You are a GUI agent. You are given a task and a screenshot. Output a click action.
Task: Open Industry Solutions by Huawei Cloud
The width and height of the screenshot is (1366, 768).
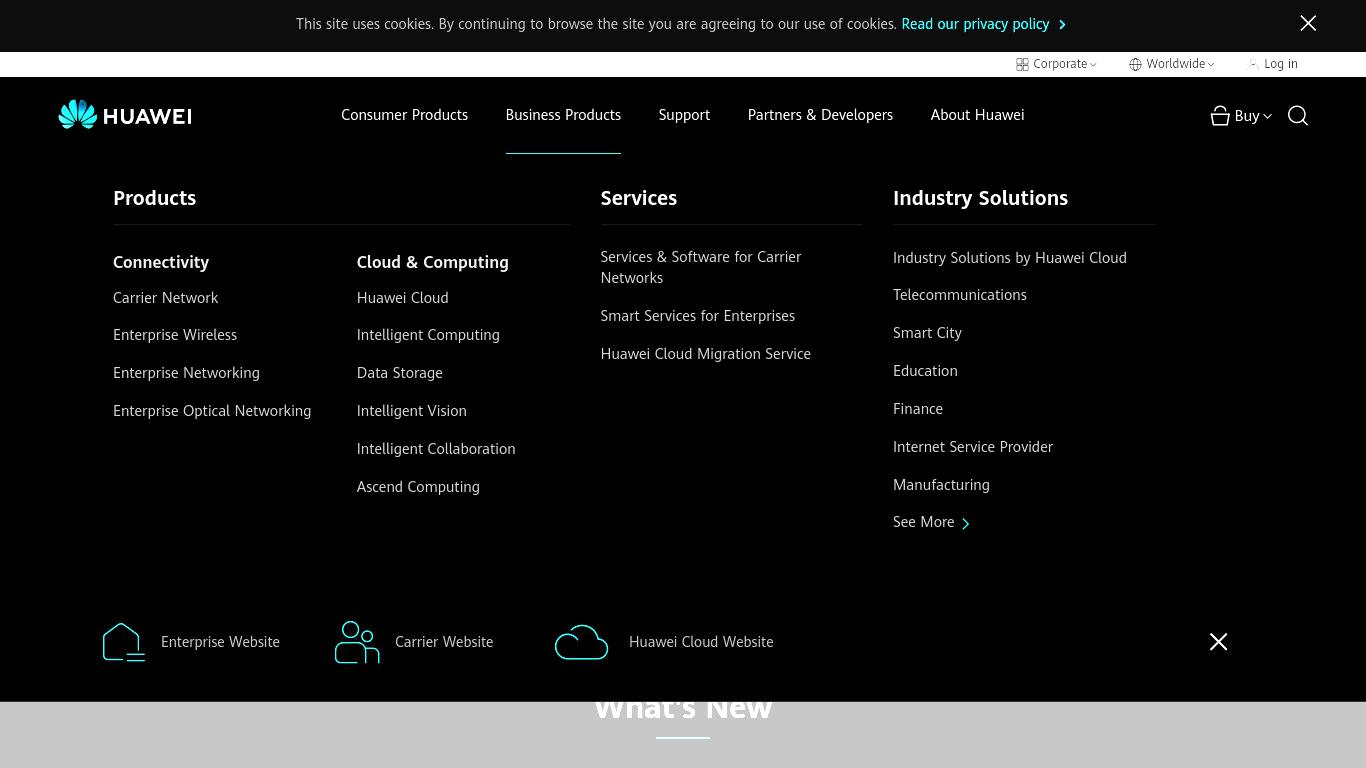tap(1009, 258)
